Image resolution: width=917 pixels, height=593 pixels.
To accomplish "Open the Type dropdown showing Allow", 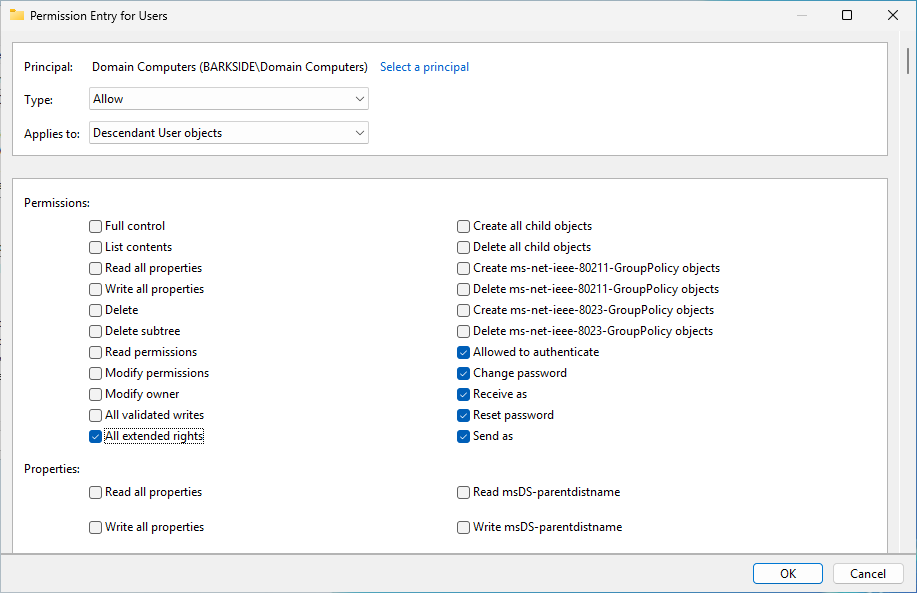I will coord(229,99).
